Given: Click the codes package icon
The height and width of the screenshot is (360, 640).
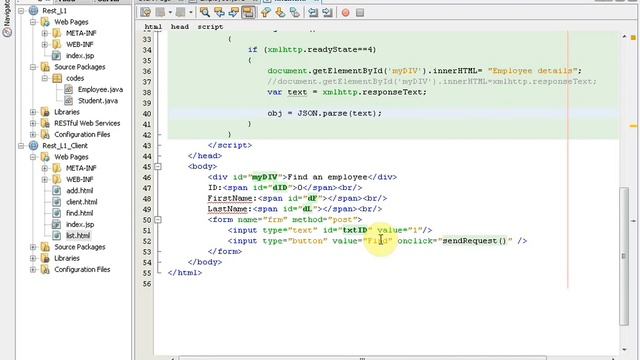Looking at the screenshot, I should point(57,78).
